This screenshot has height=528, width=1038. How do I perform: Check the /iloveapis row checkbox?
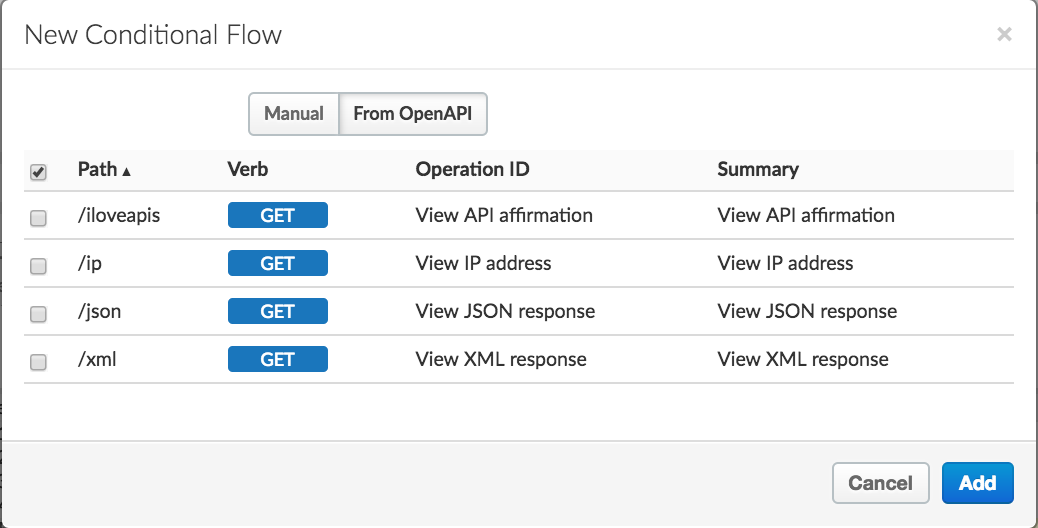[38, 218]
